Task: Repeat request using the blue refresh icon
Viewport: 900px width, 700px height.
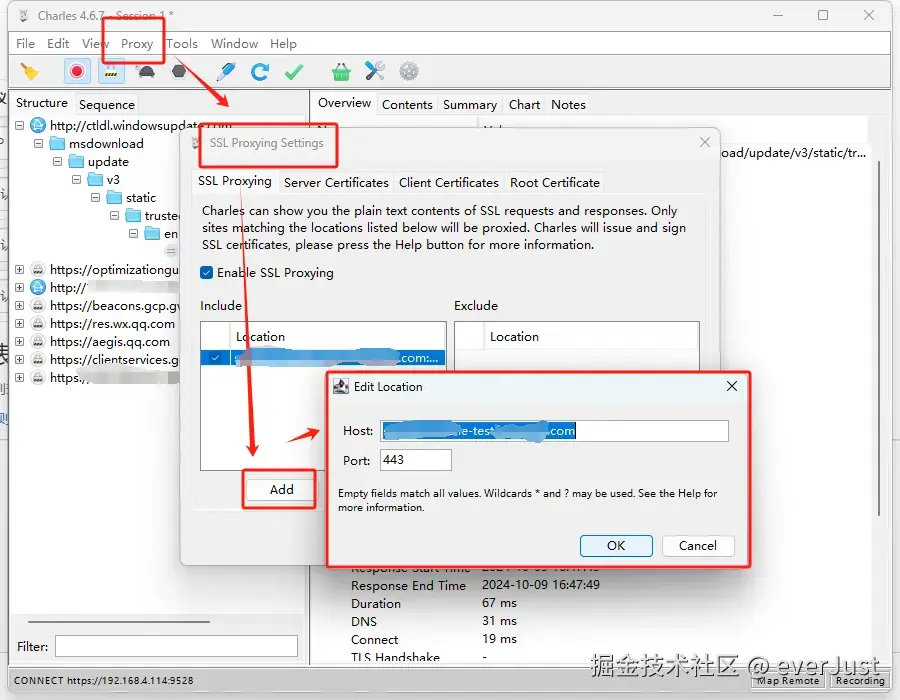Action: [259, 72]
